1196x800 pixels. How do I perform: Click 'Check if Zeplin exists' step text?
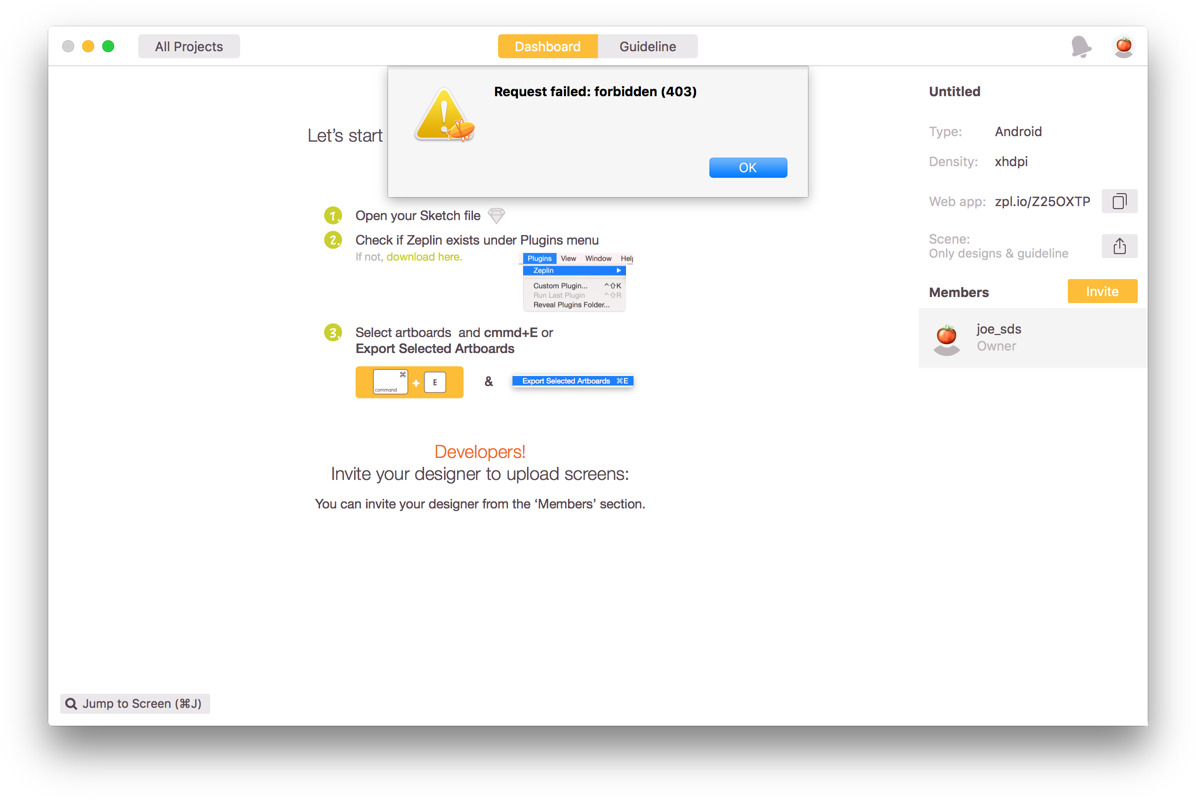coord(477,240)
